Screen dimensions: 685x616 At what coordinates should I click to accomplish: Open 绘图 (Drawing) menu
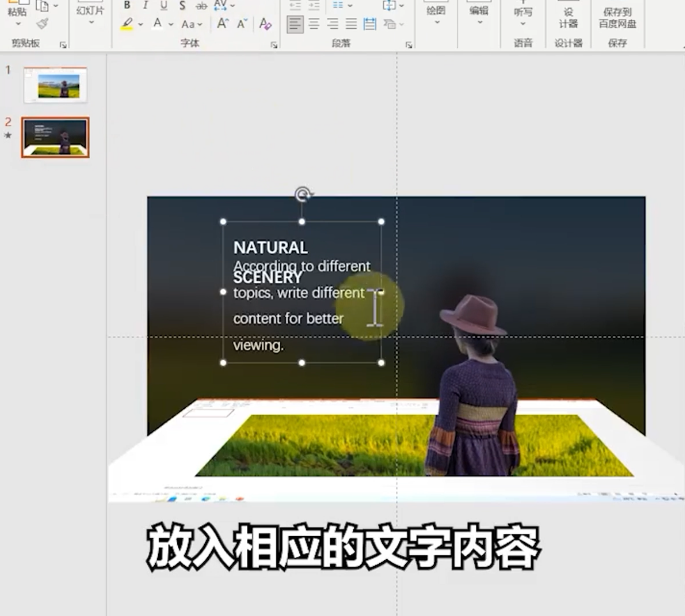(x=436, y=14)
